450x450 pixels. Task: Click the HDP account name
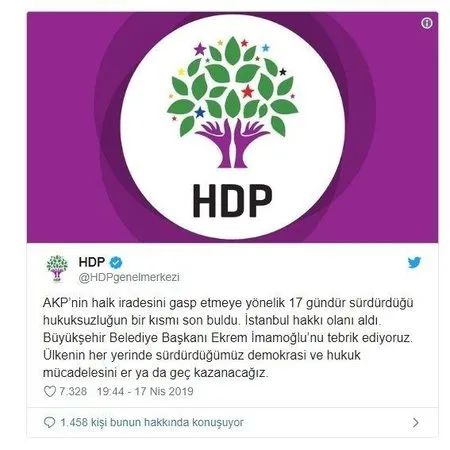coord(92,262)
